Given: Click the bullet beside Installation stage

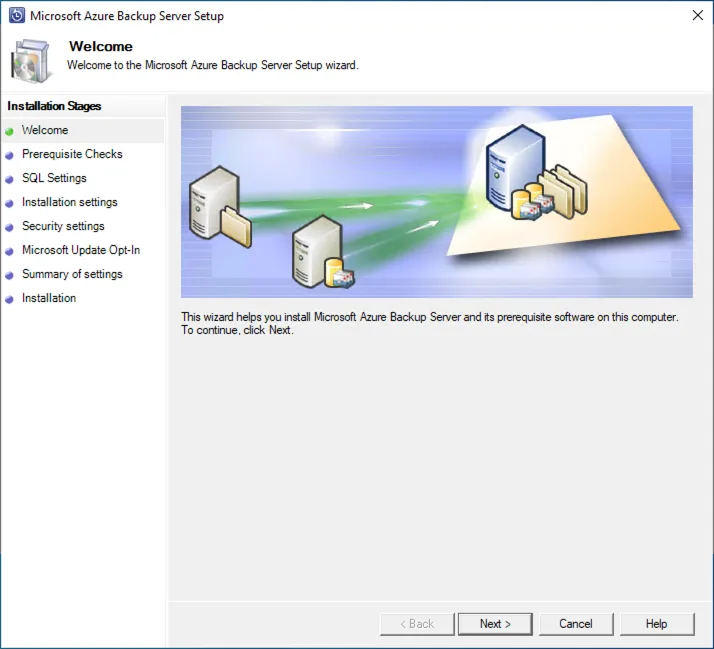Looking at the screenshot, I should 10,299.
